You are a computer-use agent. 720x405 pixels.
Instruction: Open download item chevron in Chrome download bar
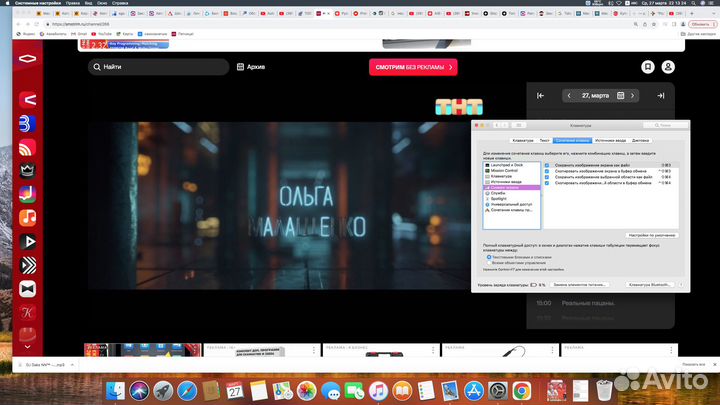(72, 365)
